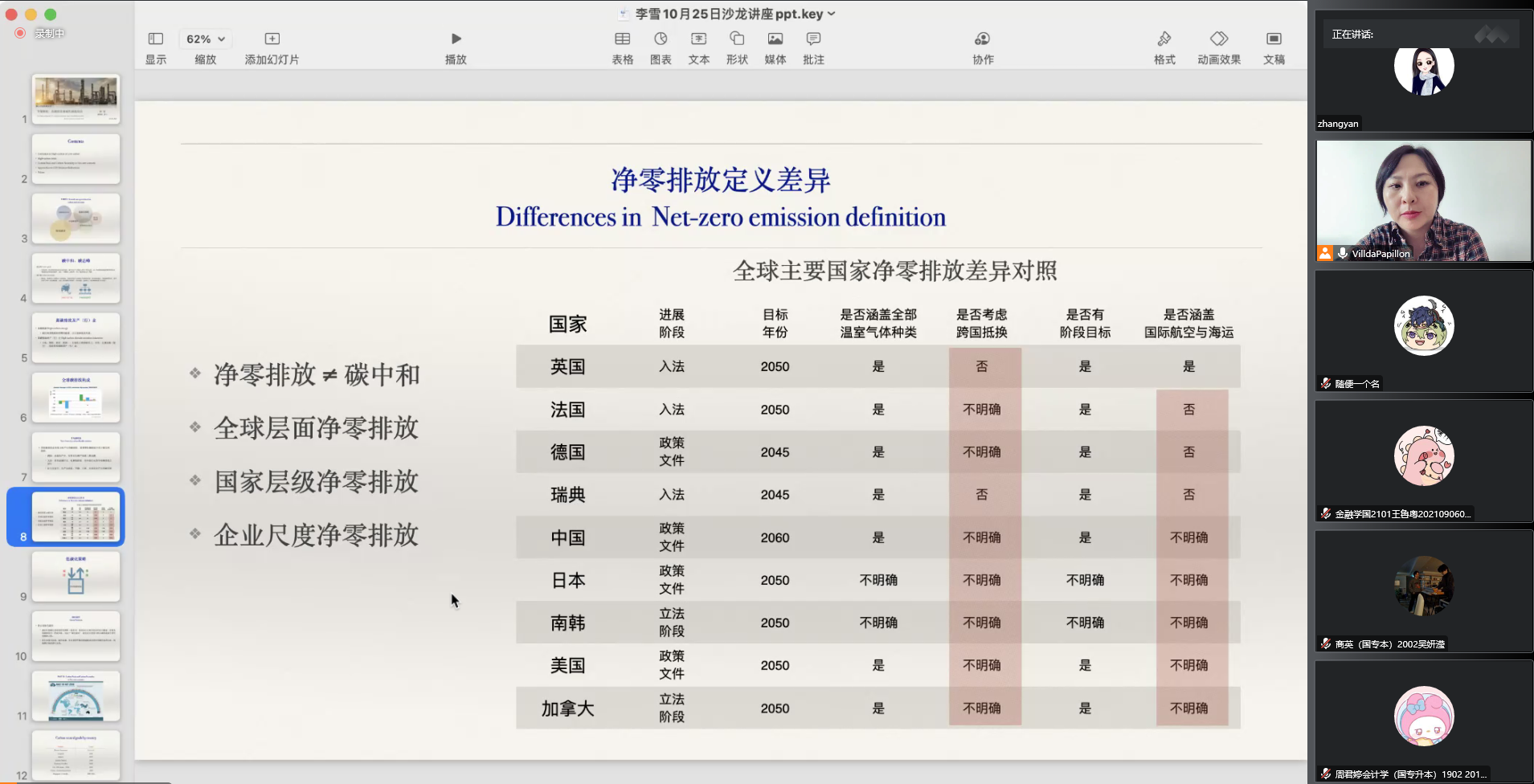Expand the document title dropdown chevron

coord(832,14)
